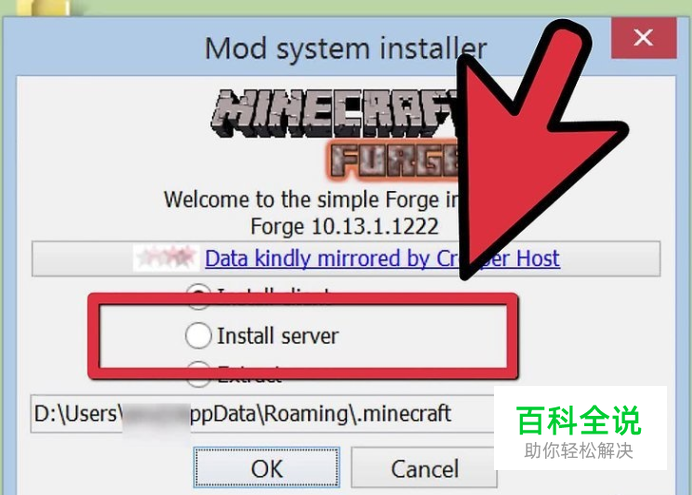Click the orange Forge logo

click(x=395, y=161)
